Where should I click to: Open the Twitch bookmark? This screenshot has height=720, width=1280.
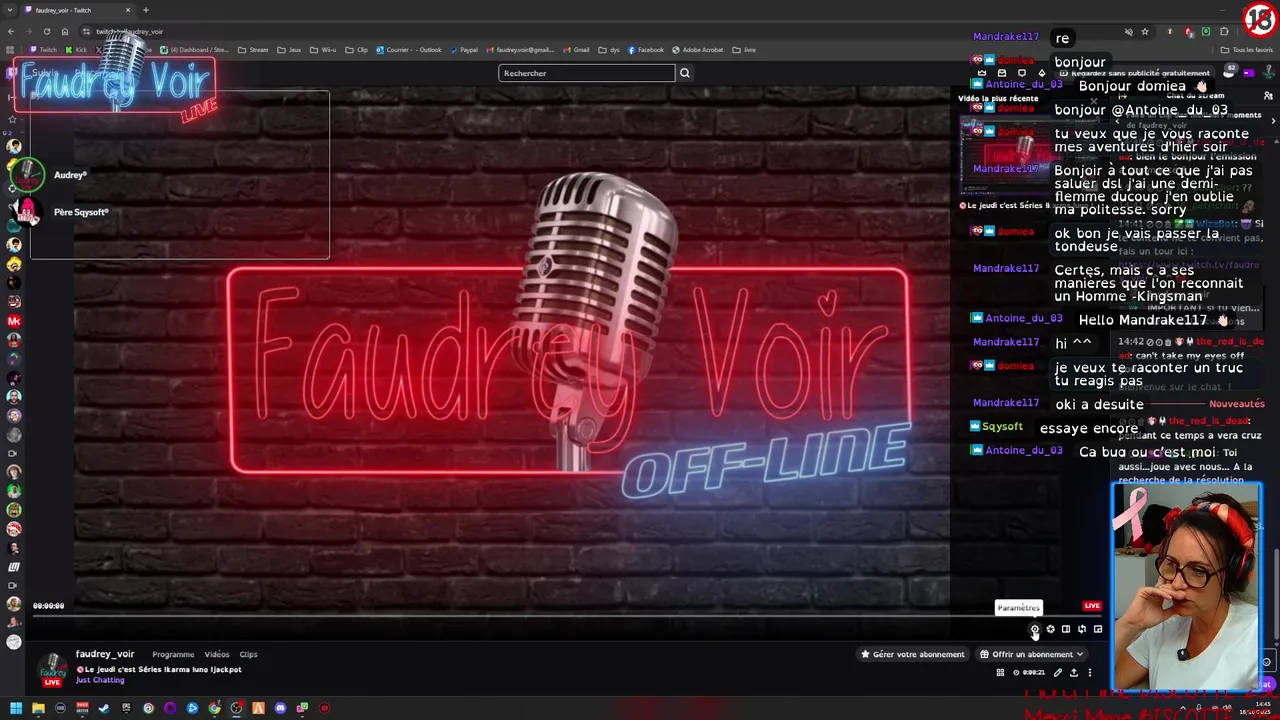tap(44, 50)
